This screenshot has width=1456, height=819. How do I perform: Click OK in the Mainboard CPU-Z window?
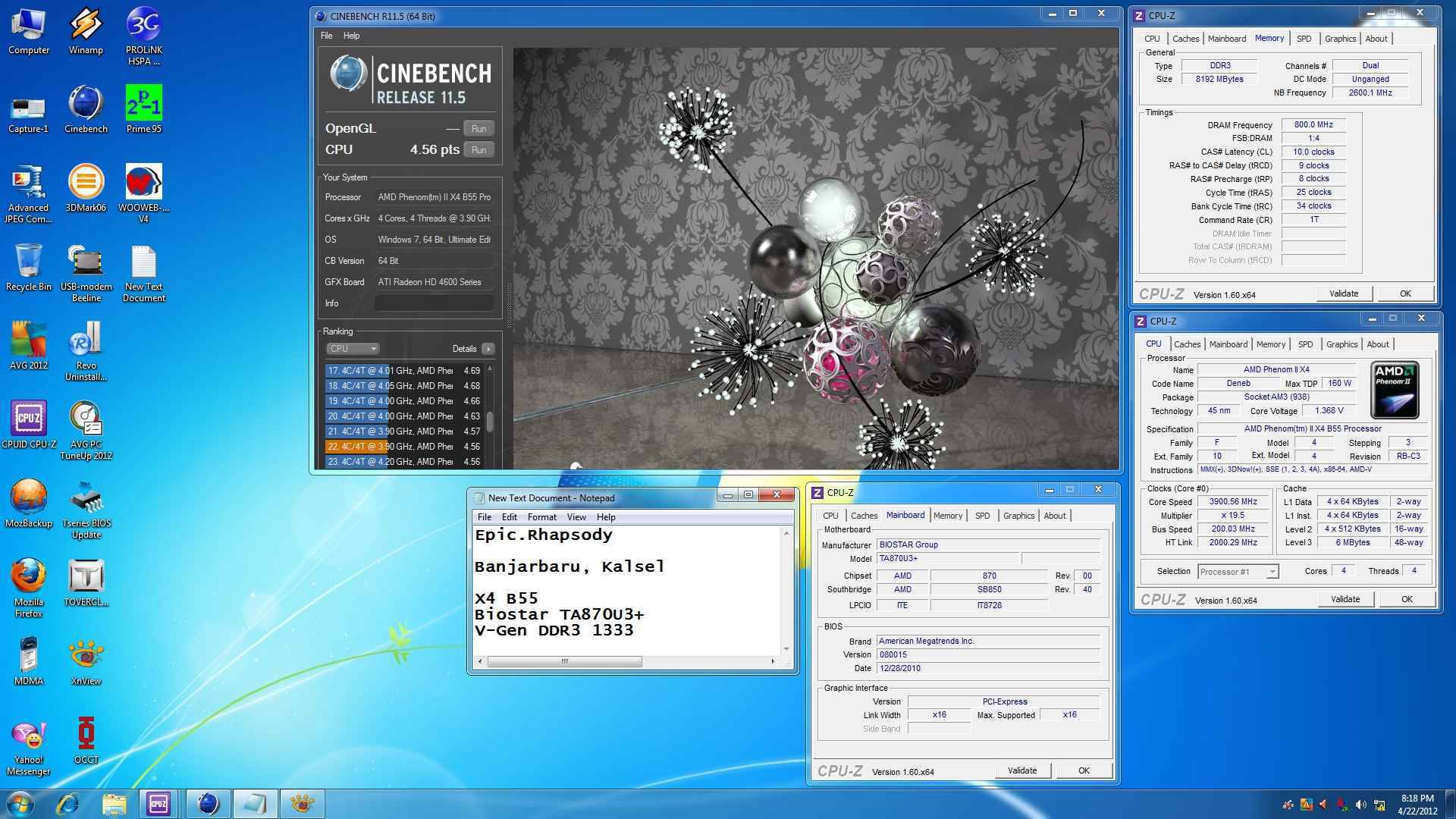[1084, 770]
